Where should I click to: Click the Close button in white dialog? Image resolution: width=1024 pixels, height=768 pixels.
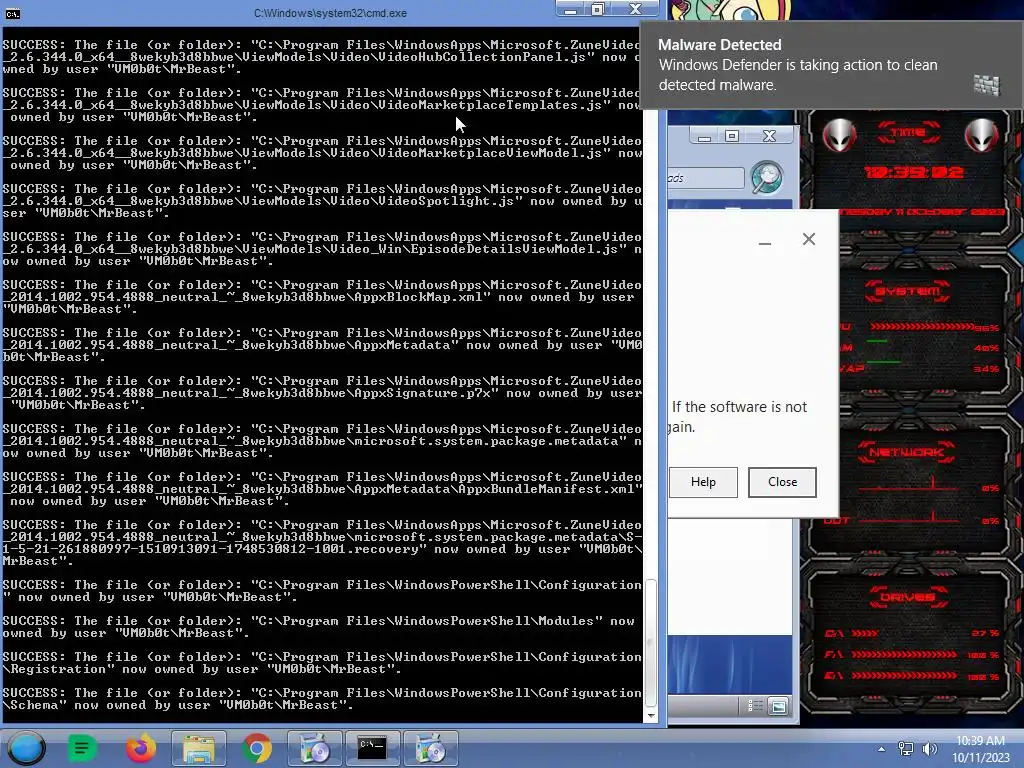pos(782,482)
